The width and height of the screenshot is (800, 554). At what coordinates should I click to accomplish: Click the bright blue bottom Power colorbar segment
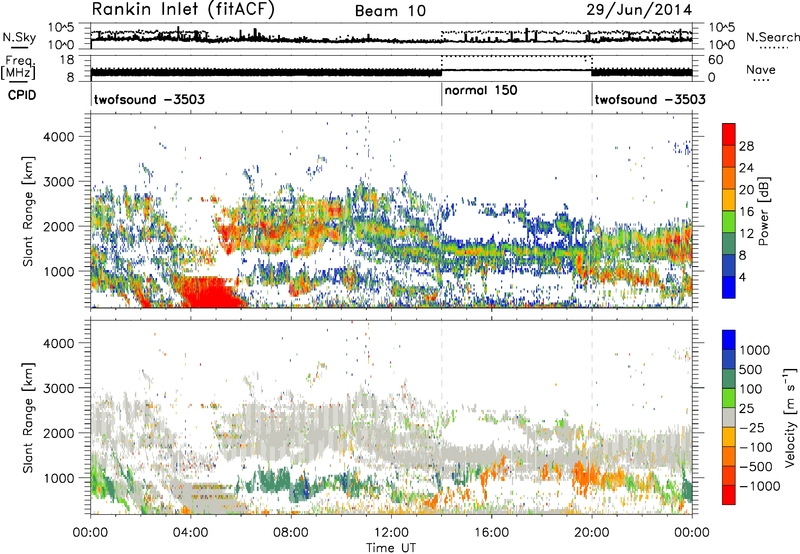[x=729, y=287]
